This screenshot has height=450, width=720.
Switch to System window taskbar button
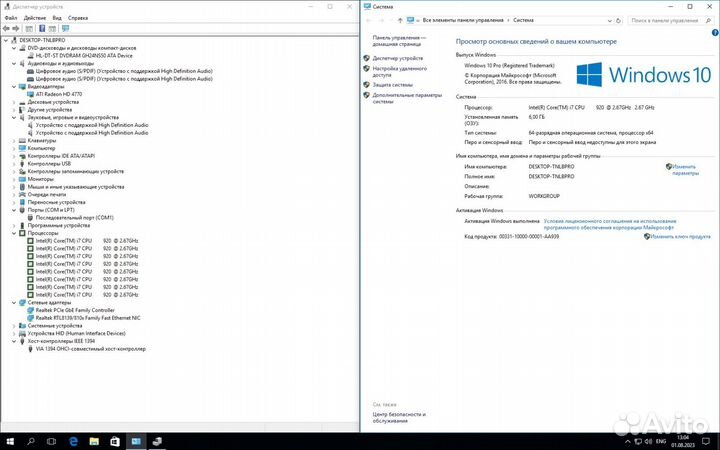point(136,442)
